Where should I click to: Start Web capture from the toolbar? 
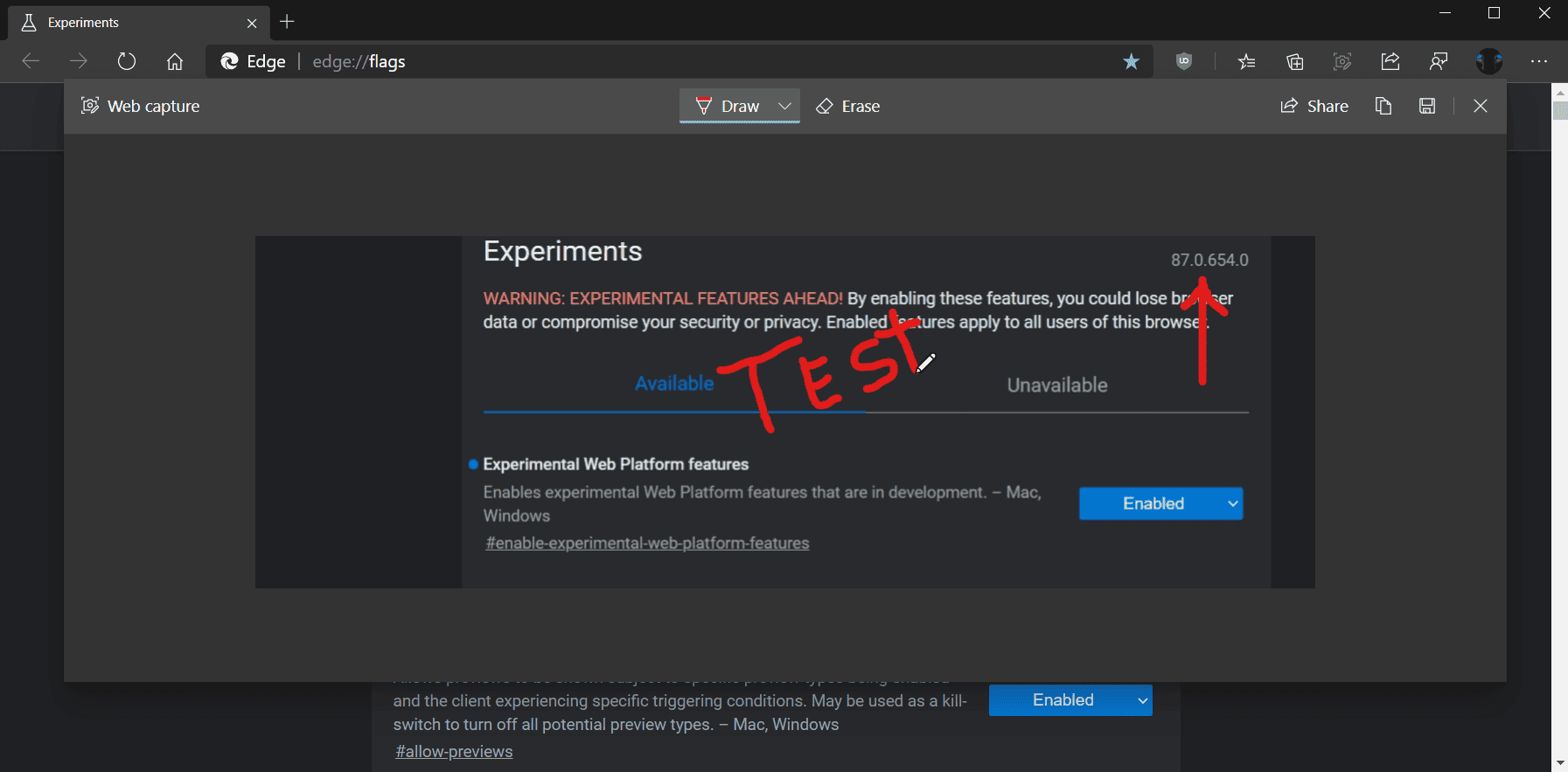[1342, 61]
